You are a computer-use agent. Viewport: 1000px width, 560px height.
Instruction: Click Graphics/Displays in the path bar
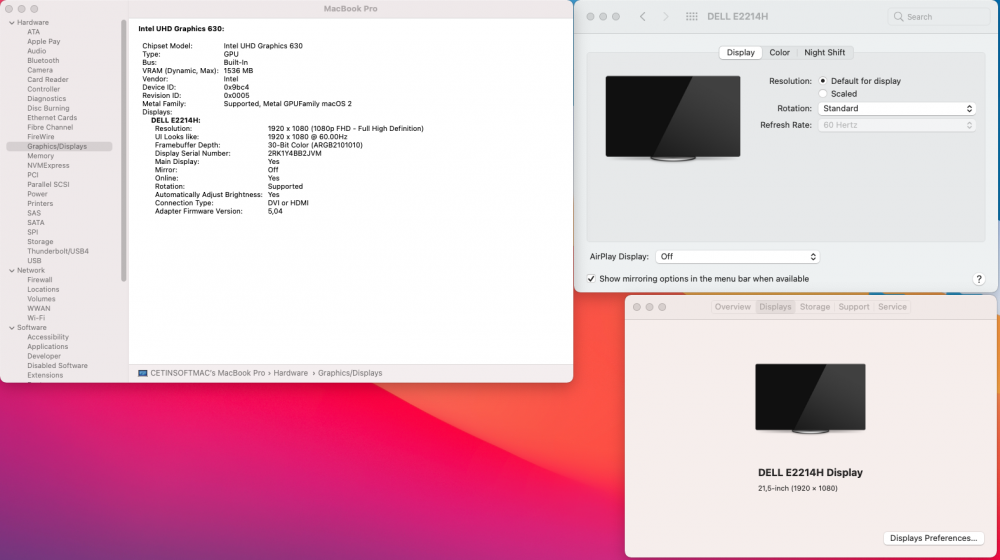[x=350, y=373]
